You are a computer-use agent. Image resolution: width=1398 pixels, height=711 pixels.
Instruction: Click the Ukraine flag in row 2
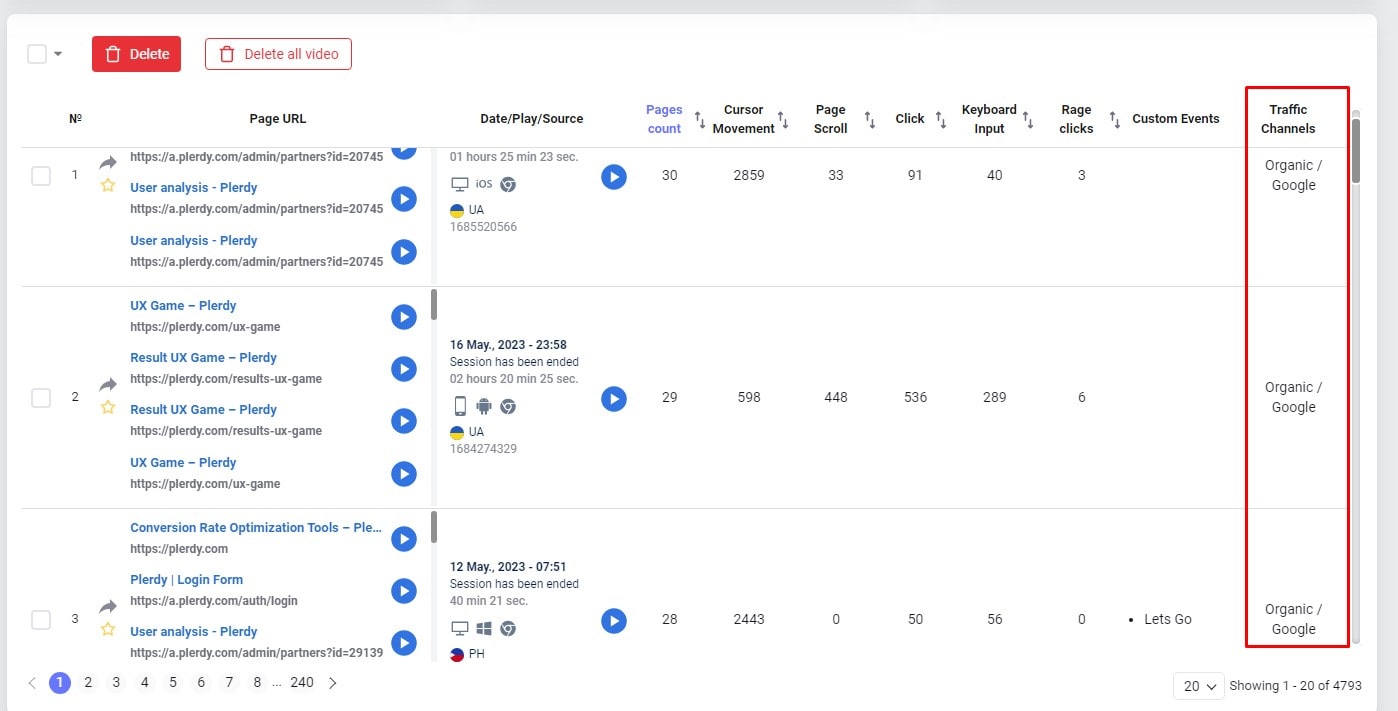(x=457, y=432)
